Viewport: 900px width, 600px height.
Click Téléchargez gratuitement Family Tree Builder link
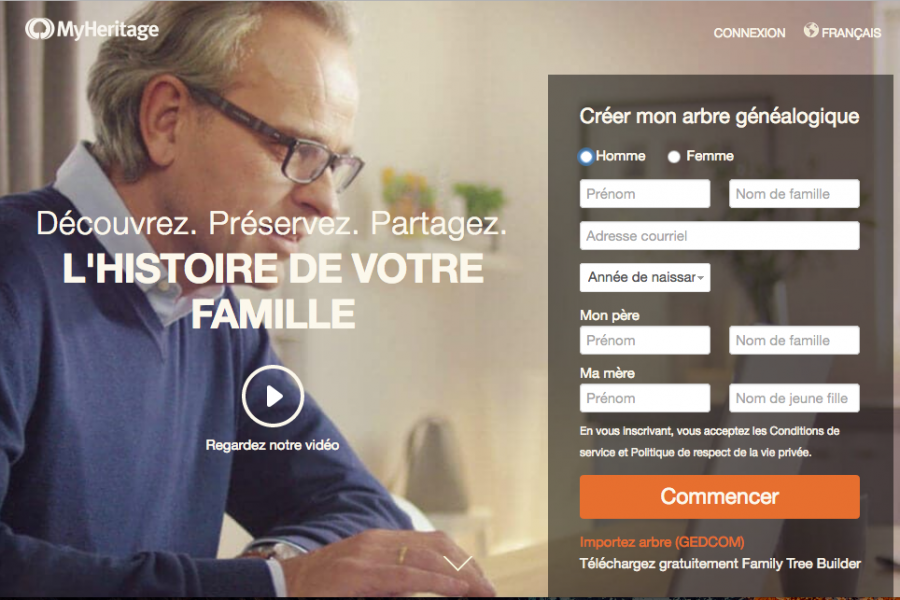pyautogui.click(x=720, y=564)
